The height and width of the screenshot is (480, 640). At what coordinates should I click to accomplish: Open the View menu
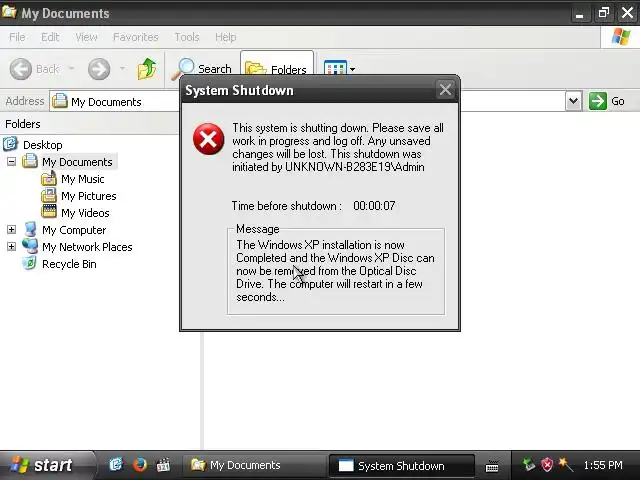86,37
